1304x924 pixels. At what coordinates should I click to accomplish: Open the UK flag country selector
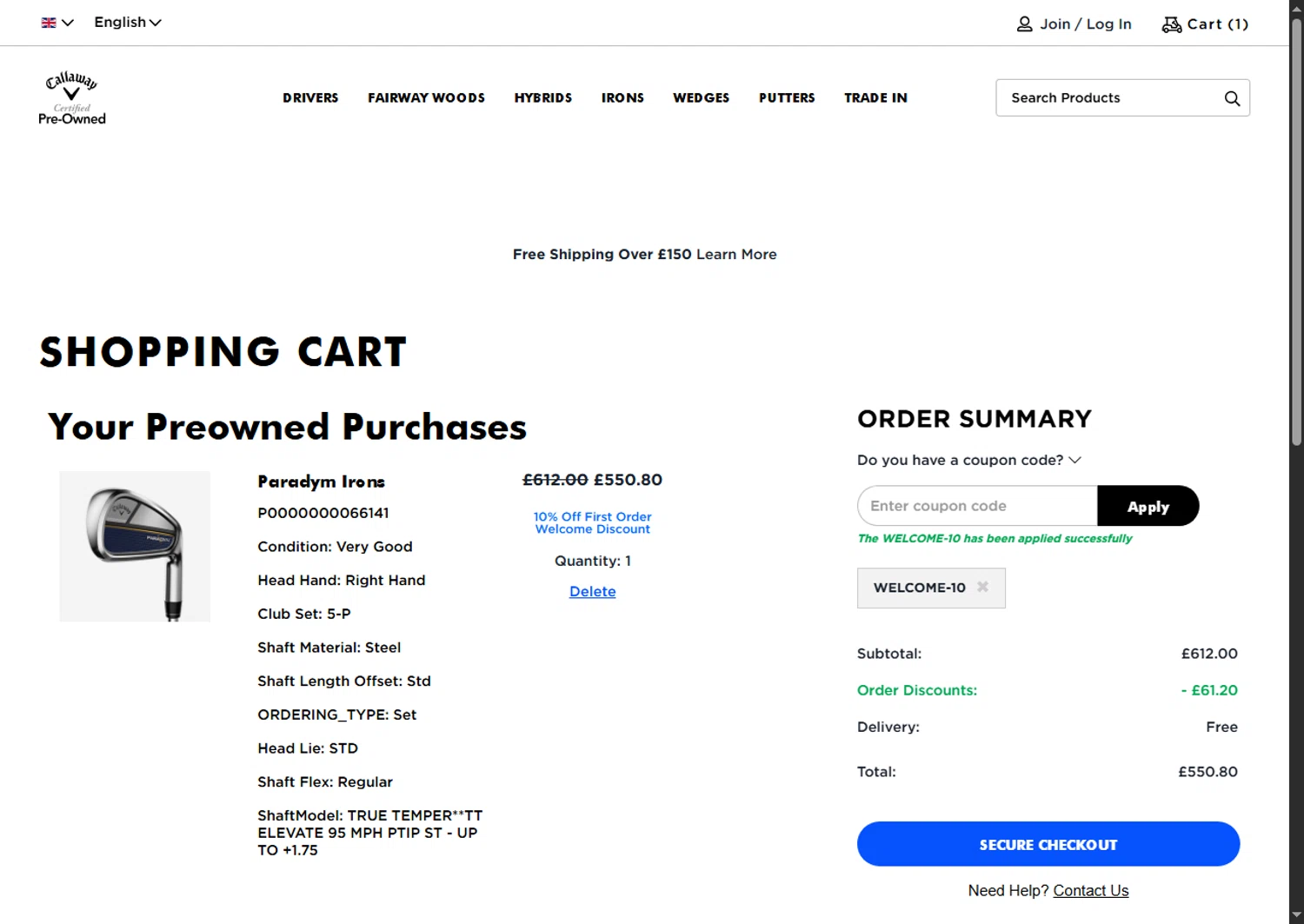point(57,23)
